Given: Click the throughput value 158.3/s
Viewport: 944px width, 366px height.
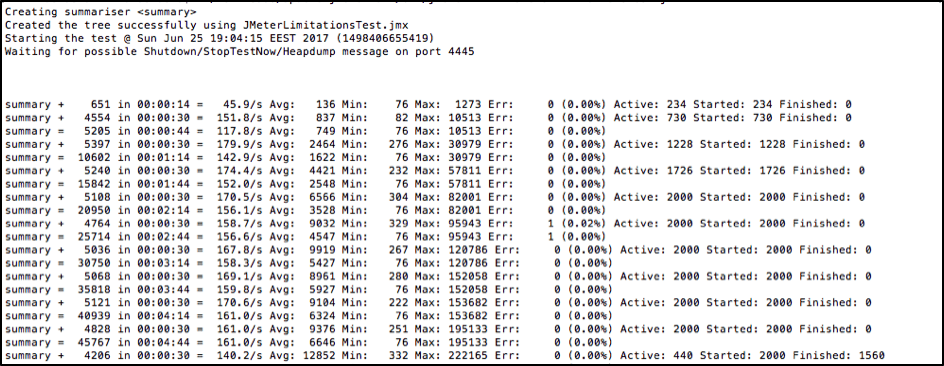Looking at the screenshot, I should pyautogui.click(x=239, y=263).
